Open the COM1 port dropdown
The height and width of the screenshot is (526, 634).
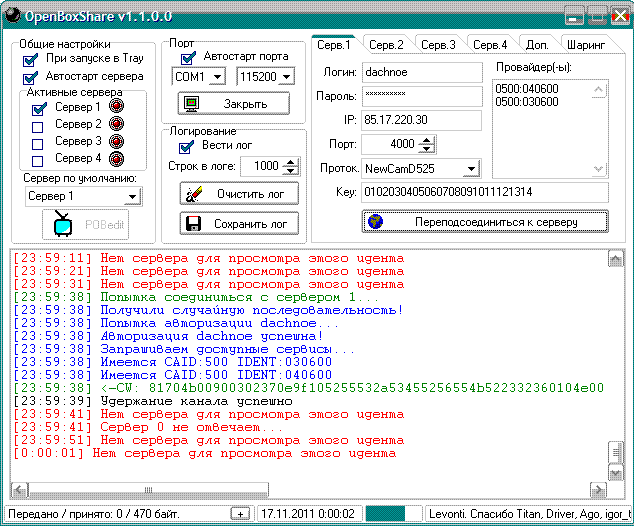pos(218,77)
